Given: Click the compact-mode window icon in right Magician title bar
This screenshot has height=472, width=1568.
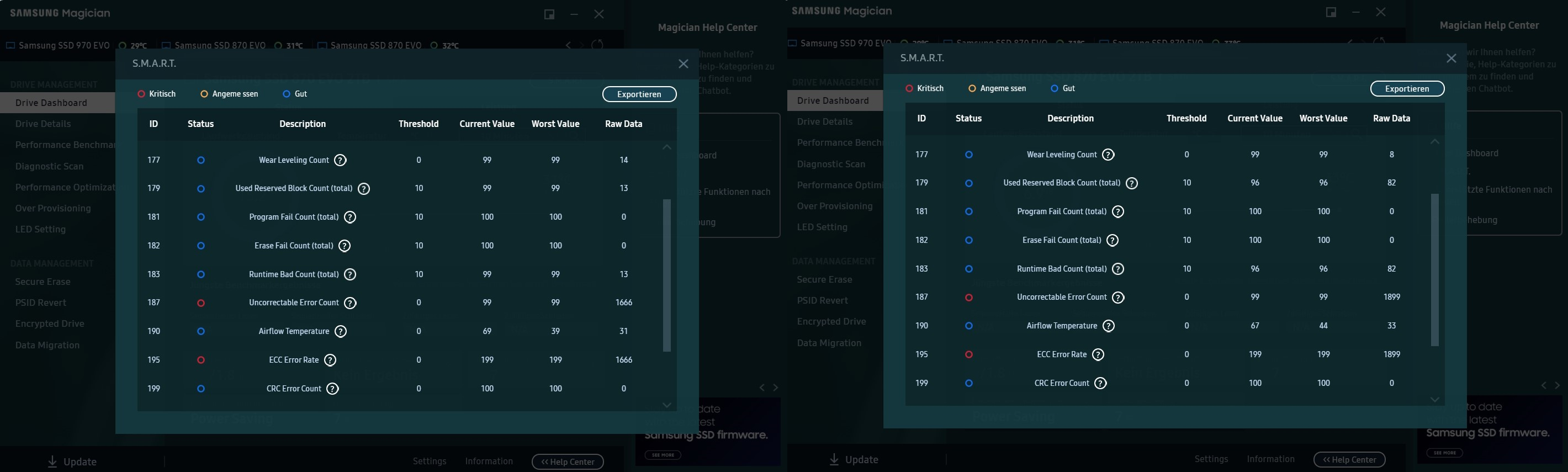Looking at the screenshot, I should (1331, 12).
